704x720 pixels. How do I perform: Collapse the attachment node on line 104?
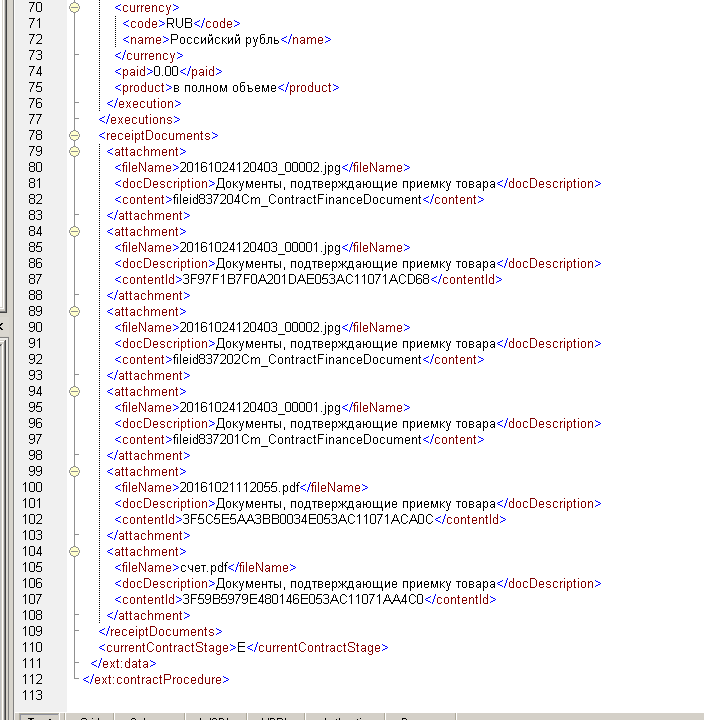(74, 551)
